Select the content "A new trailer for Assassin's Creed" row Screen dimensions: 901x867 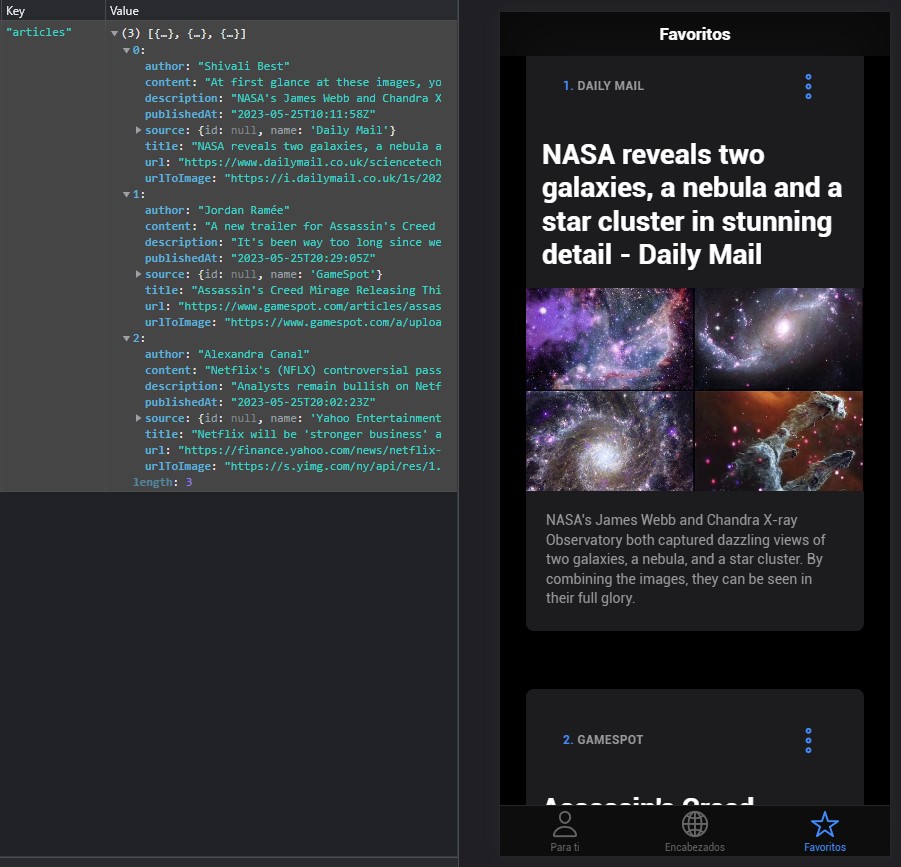click(x=290, y=226)
